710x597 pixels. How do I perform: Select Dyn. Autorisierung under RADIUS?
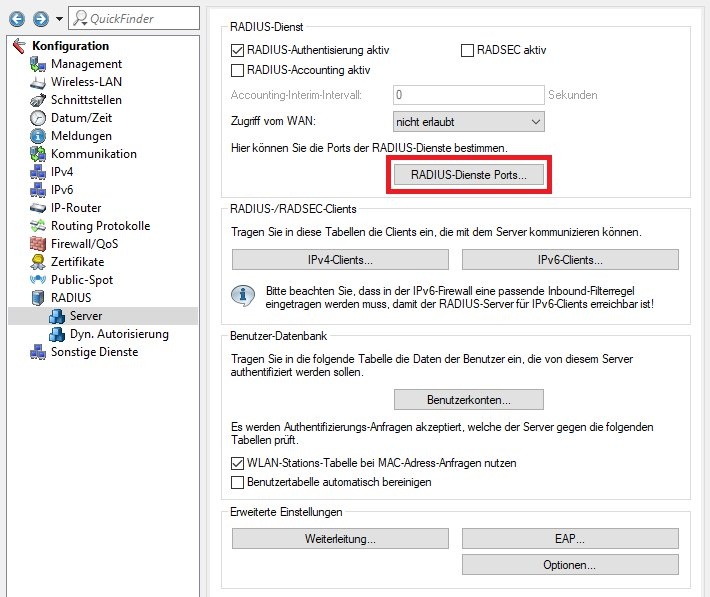pyautogui.click(x=118, y=334)
